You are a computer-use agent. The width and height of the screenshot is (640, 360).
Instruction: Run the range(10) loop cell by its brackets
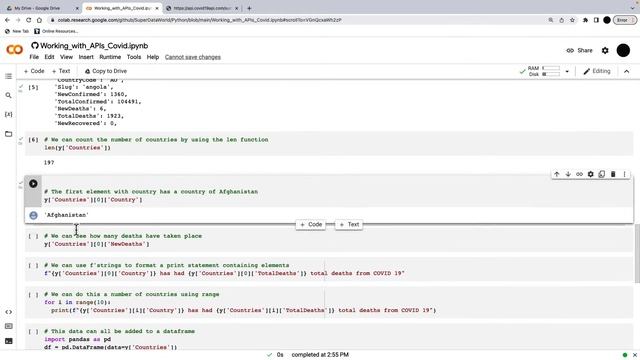click(33, 294)
